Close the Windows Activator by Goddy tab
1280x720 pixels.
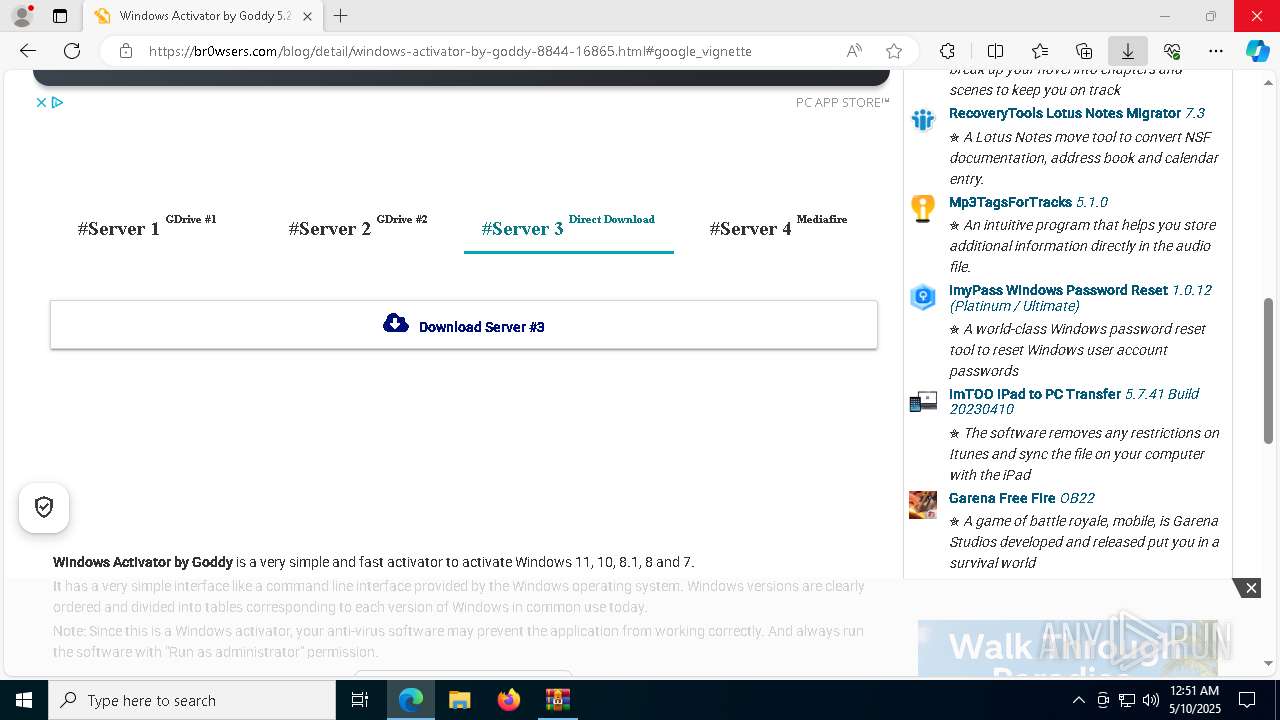[x=307, y=16]
